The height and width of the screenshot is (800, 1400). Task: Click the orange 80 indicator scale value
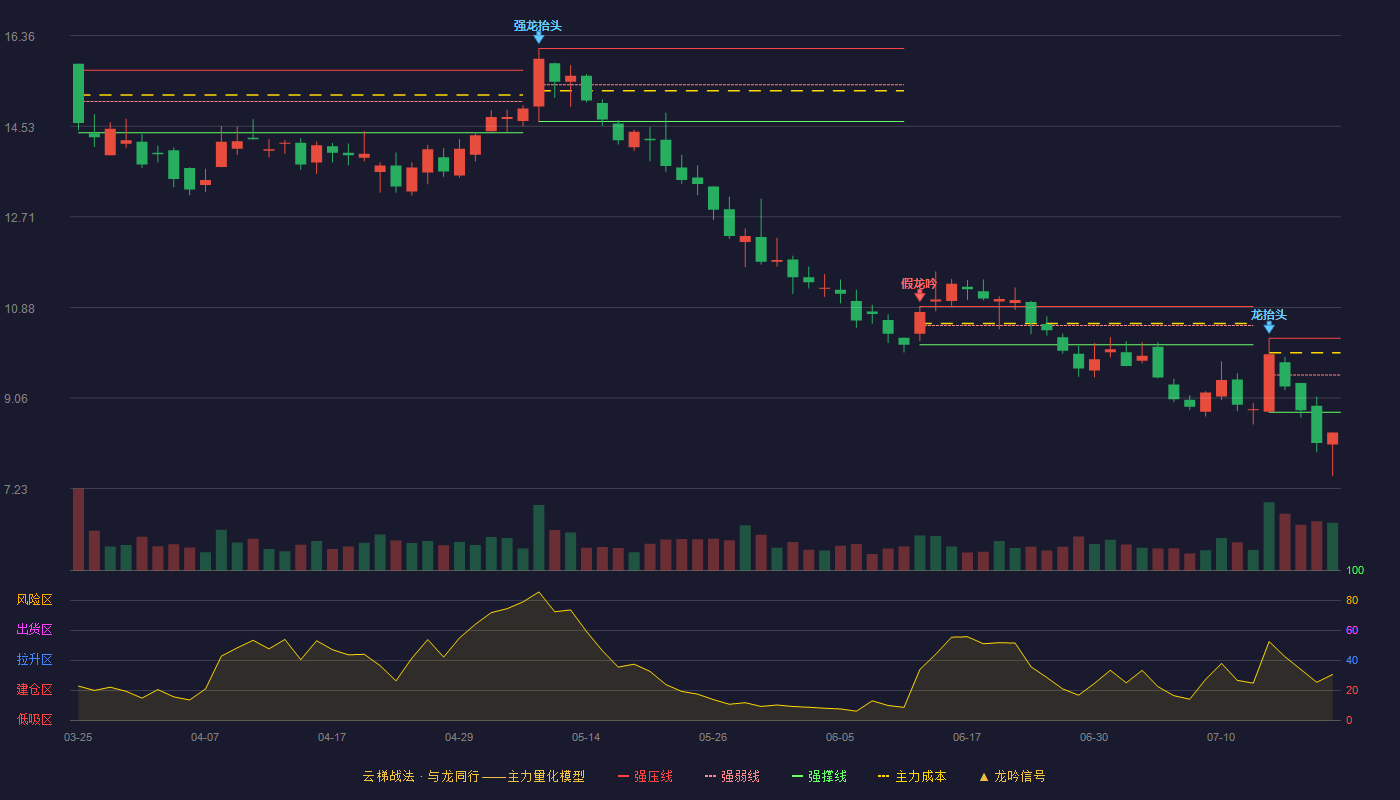(x=1352, y=600)
